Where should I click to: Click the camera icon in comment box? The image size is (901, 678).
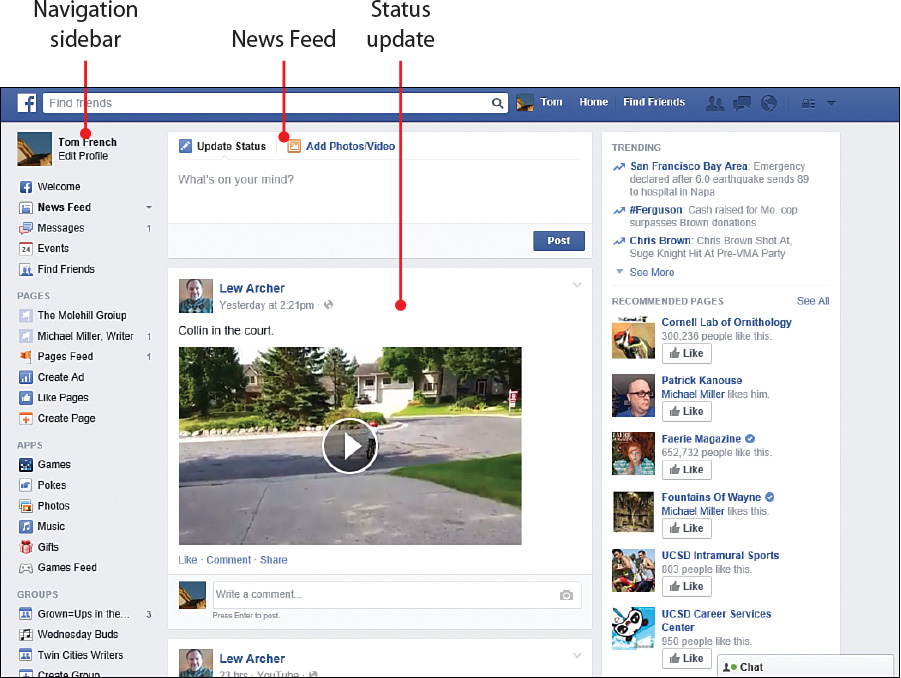567,595
